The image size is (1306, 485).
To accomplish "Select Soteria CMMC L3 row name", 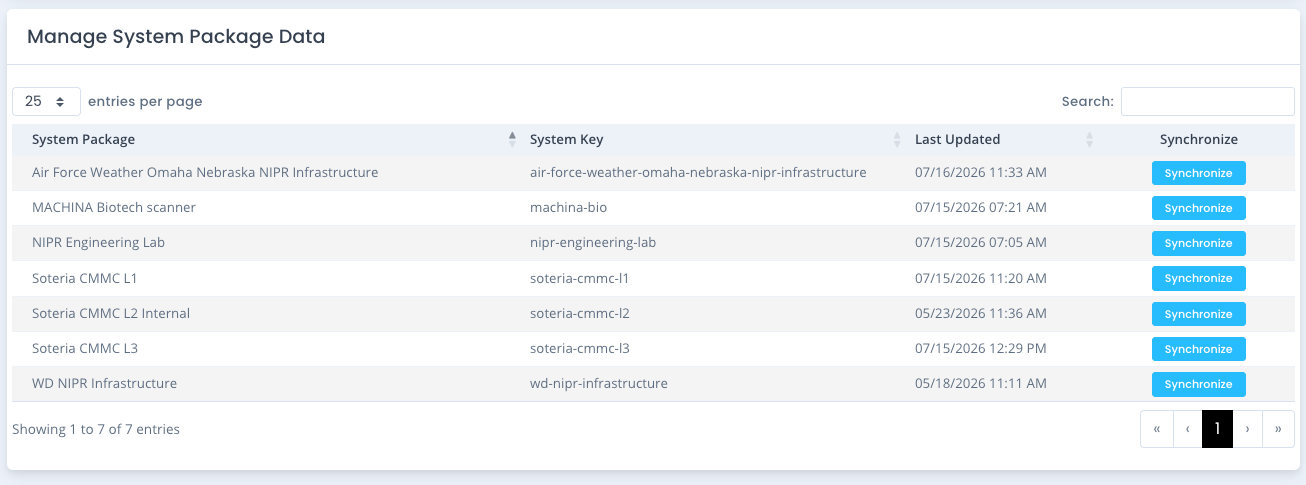I will [85, 348].
